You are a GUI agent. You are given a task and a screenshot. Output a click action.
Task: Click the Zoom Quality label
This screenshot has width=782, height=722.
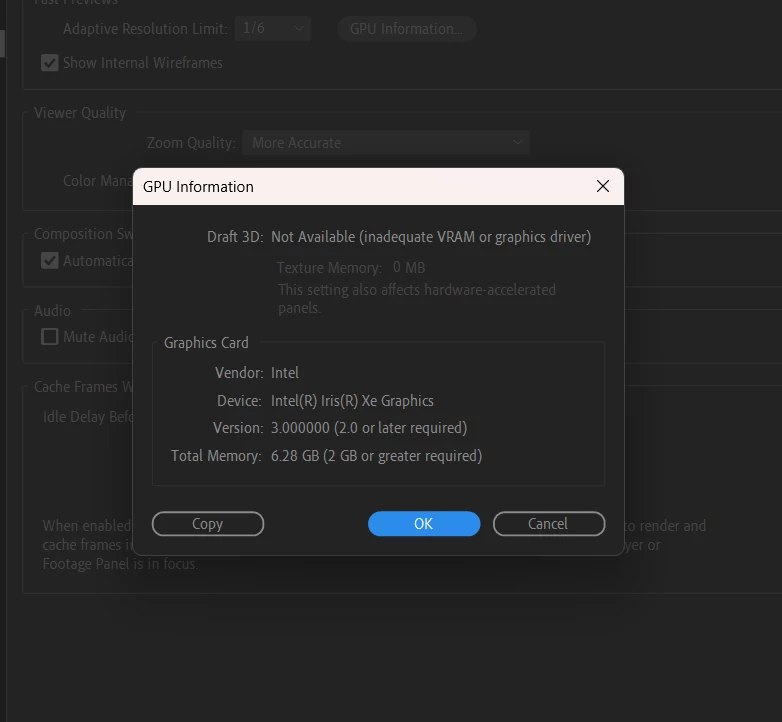pyautogui.click(x=191, y=143)
